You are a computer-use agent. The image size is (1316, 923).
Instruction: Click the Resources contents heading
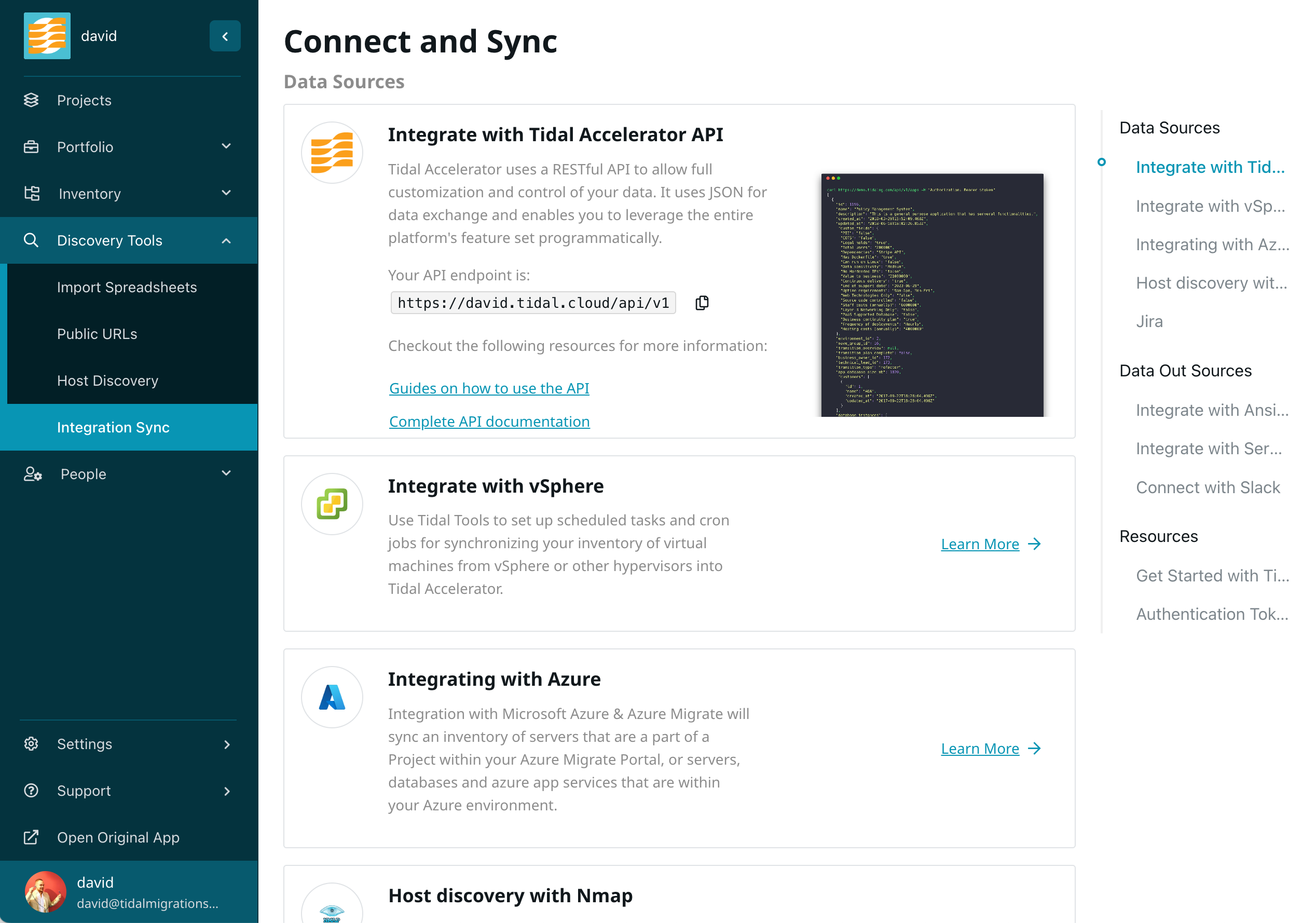(x=1158, y=536)
